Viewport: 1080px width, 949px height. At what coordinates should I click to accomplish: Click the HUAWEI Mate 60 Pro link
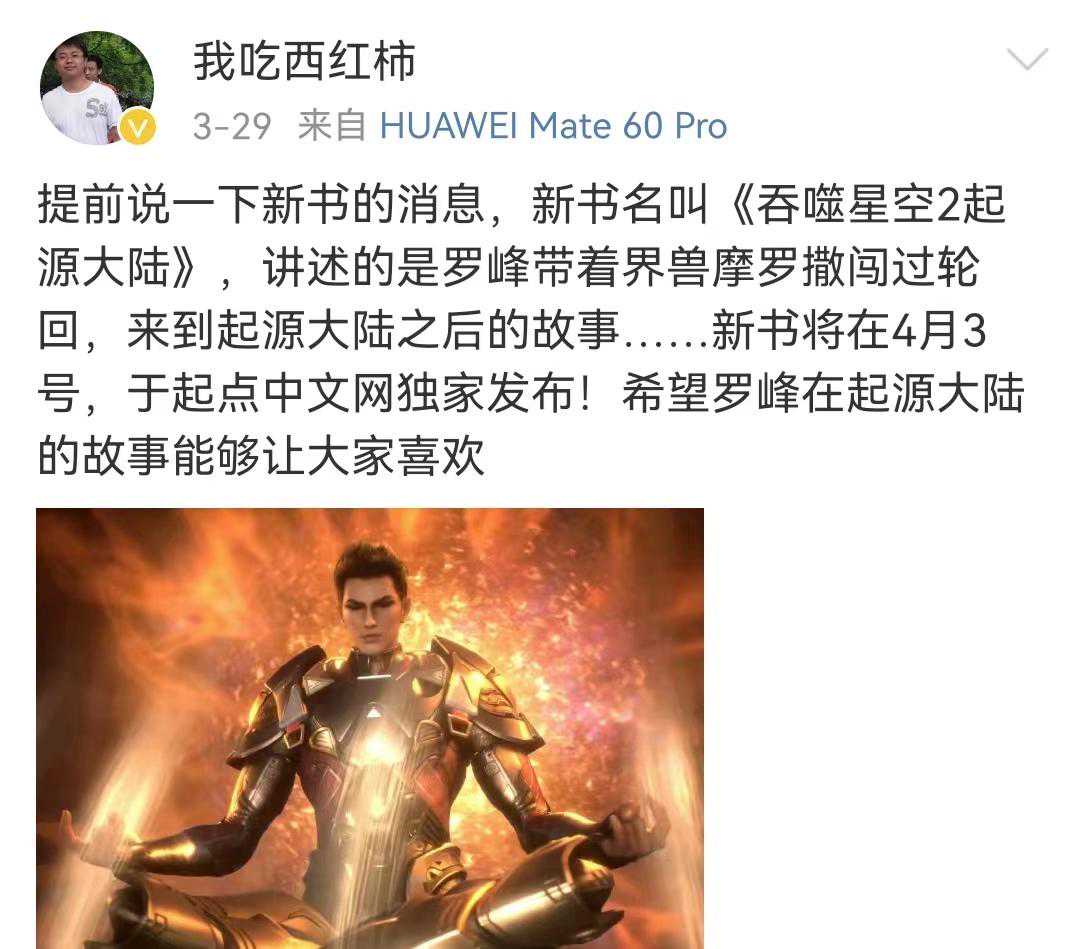click(553, 126)
